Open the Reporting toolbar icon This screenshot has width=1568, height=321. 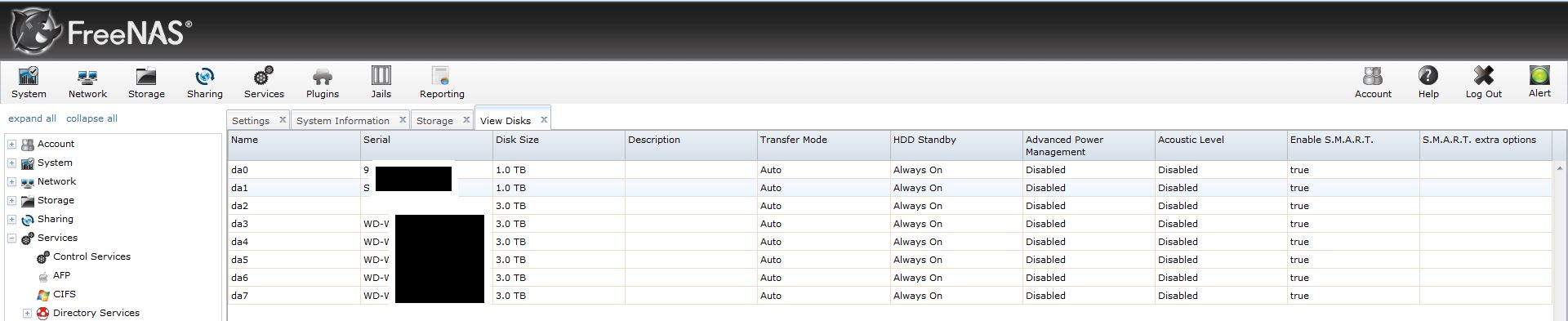pos(441,77)
